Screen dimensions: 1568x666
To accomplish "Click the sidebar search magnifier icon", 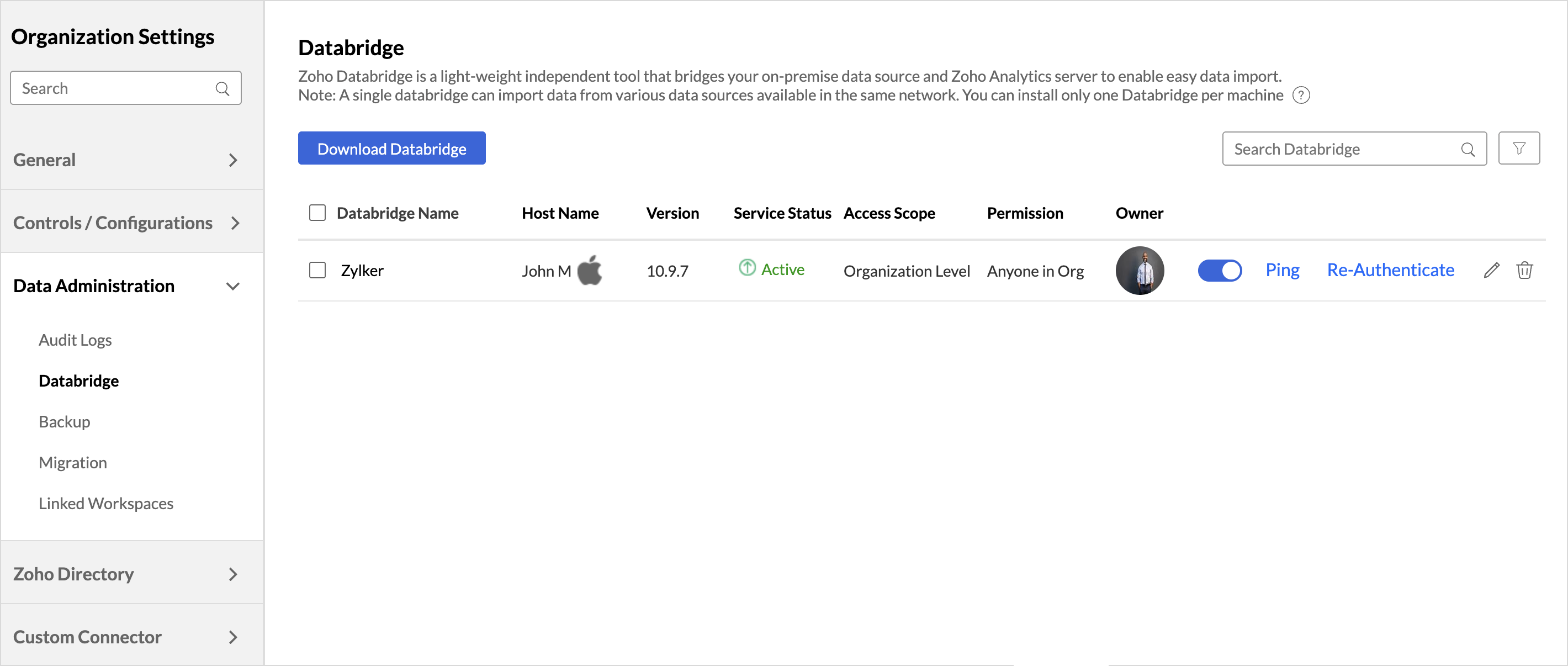I will pos(222,89).
